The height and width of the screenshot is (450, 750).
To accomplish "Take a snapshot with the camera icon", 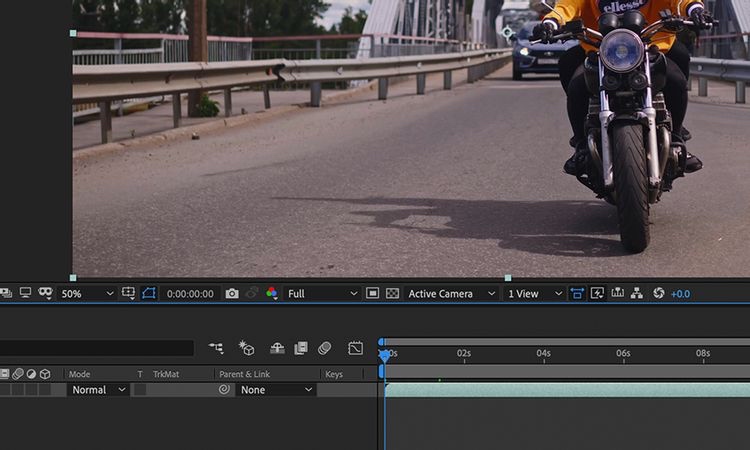I will (x=232, y=294).
